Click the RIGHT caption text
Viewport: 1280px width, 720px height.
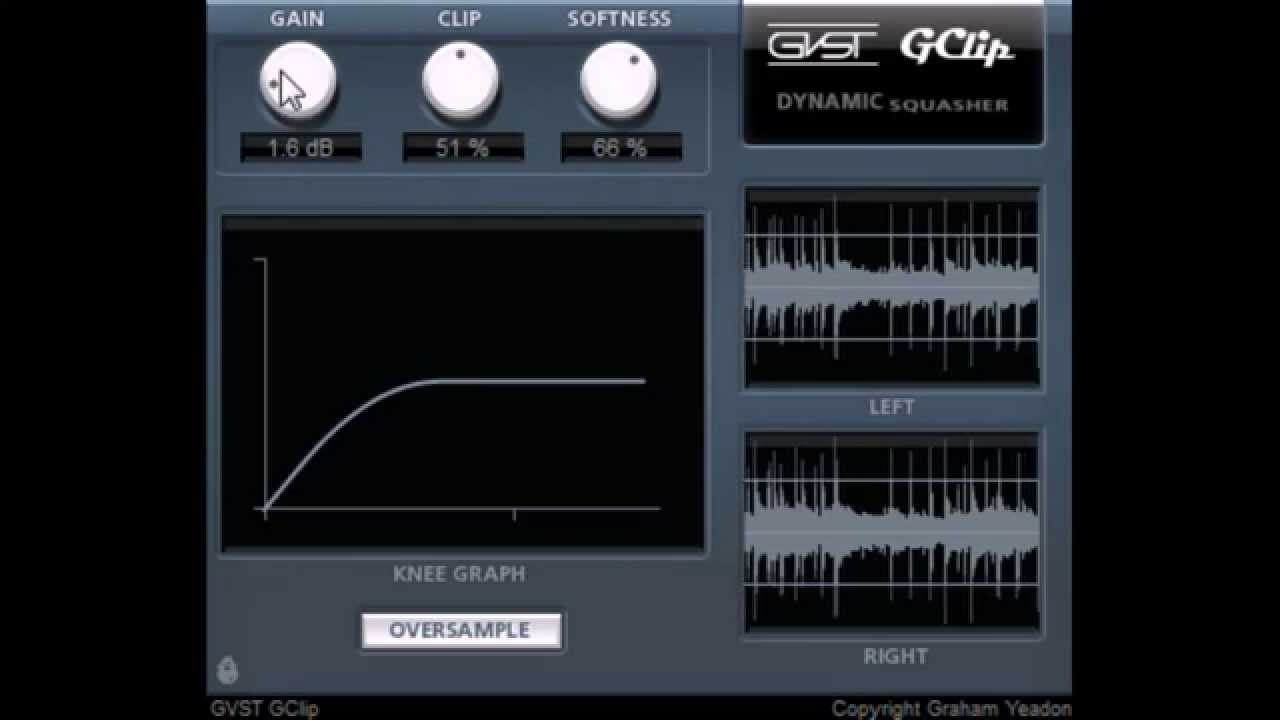click(895, 656)
